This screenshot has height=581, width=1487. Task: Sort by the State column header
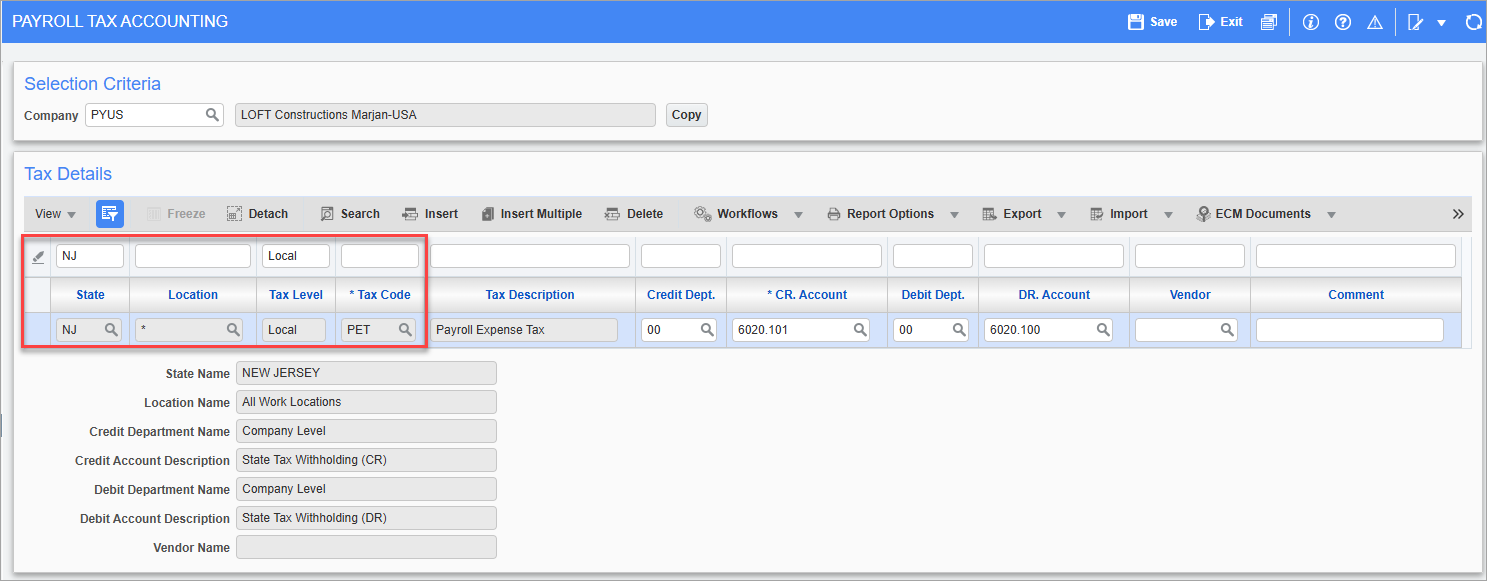click(90, 295)
